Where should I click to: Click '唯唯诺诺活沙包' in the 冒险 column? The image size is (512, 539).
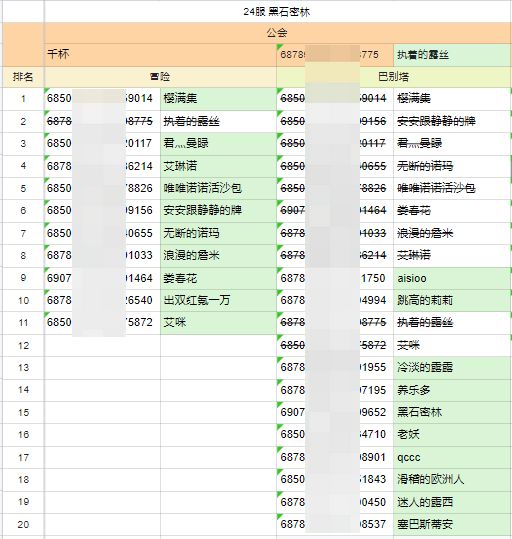click(218, 188)
